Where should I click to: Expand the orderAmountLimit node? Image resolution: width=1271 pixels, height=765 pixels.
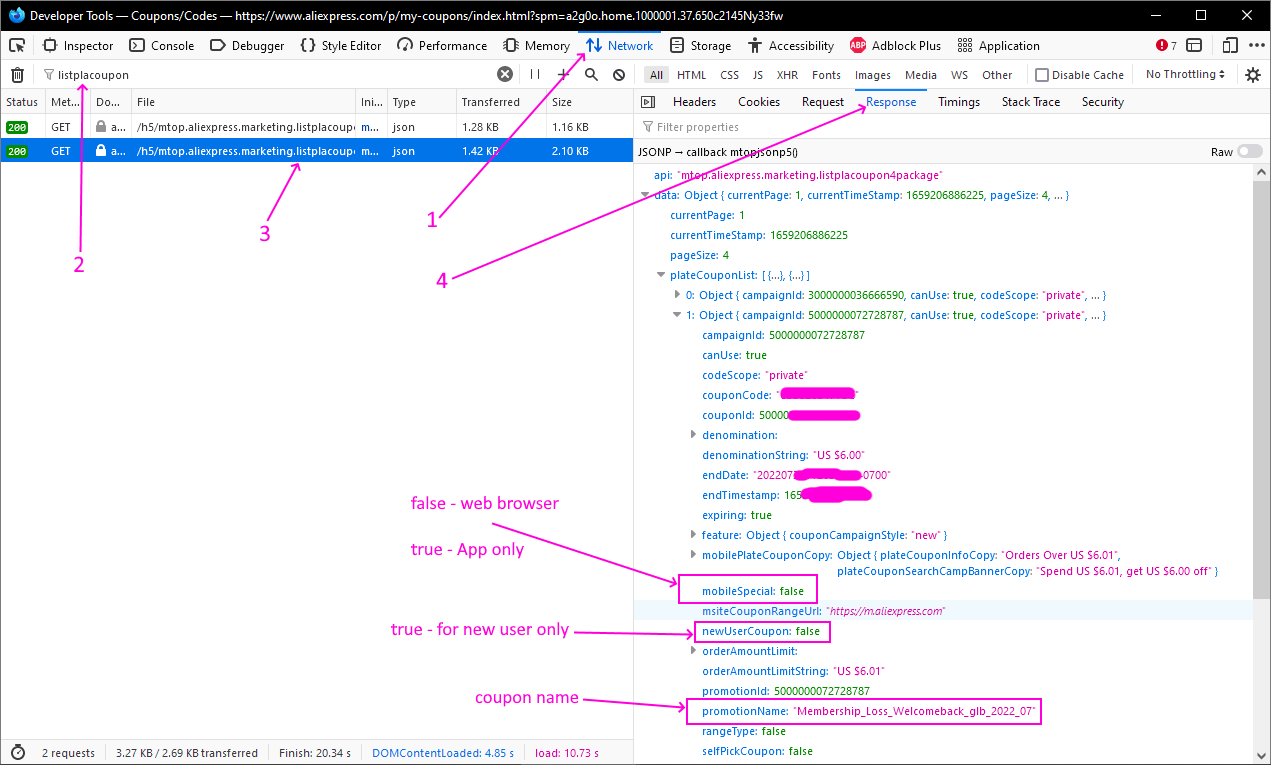[x=693, y=651]
